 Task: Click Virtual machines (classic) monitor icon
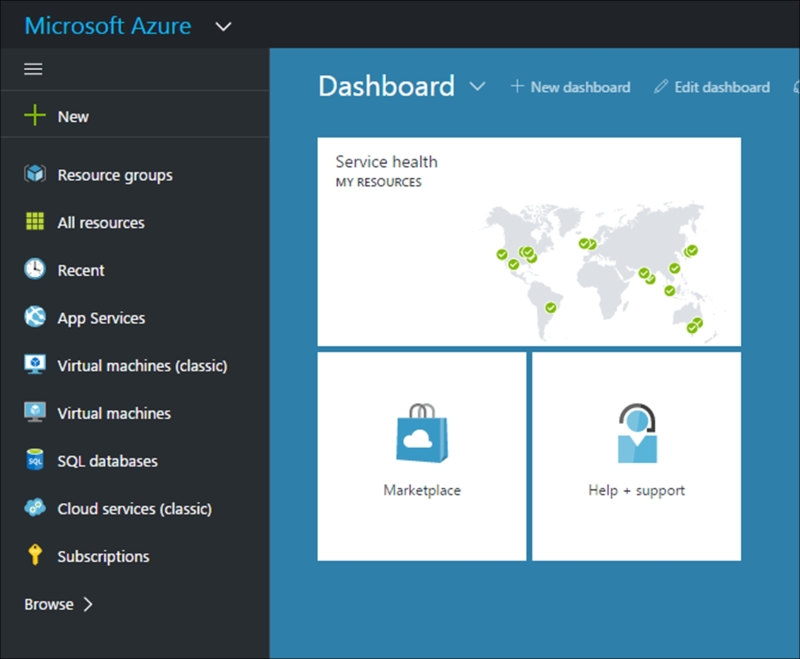(x=35, y=365)
